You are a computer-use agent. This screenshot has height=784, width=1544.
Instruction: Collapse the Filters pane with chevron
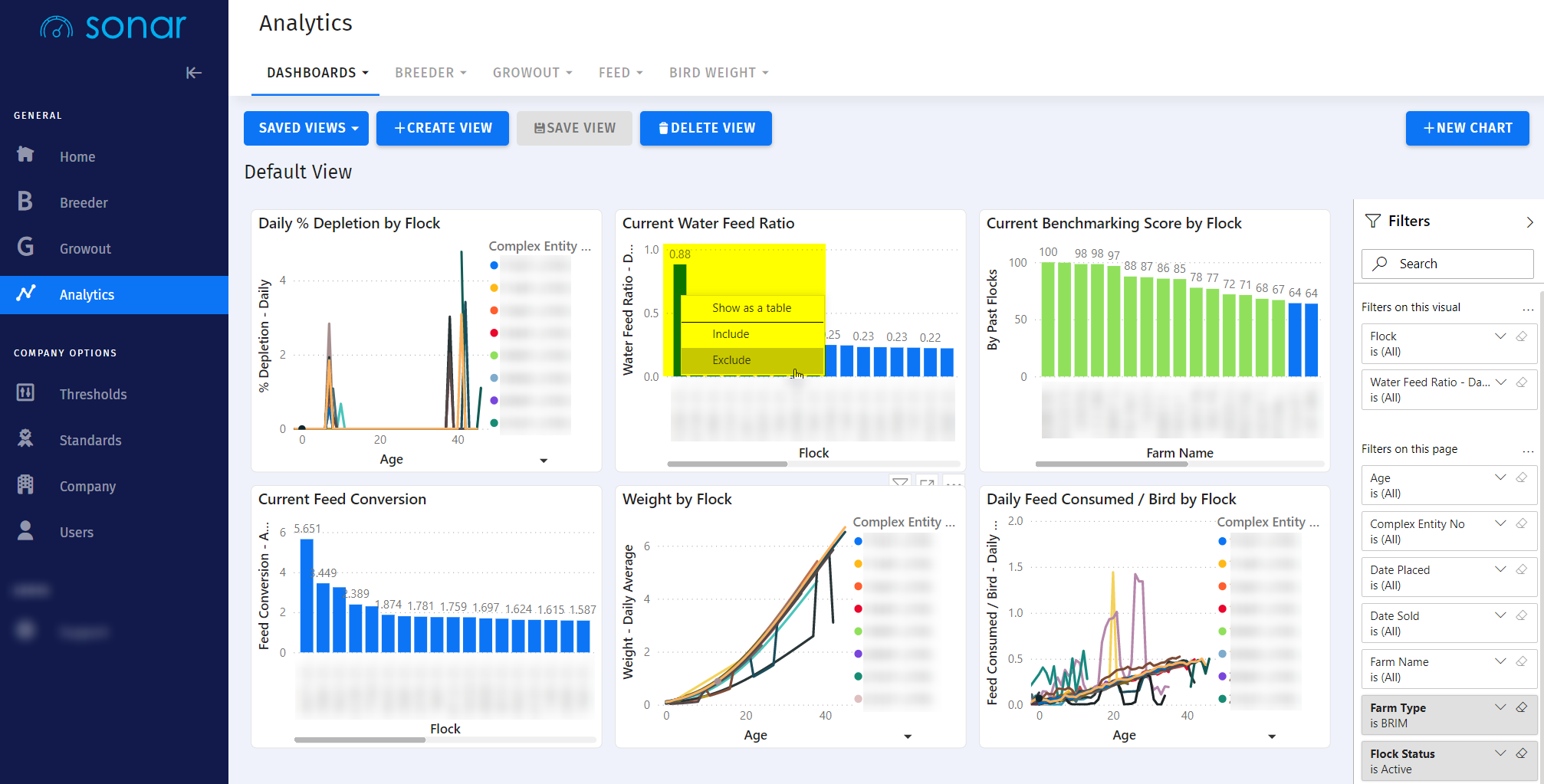tap(1529, 221)
